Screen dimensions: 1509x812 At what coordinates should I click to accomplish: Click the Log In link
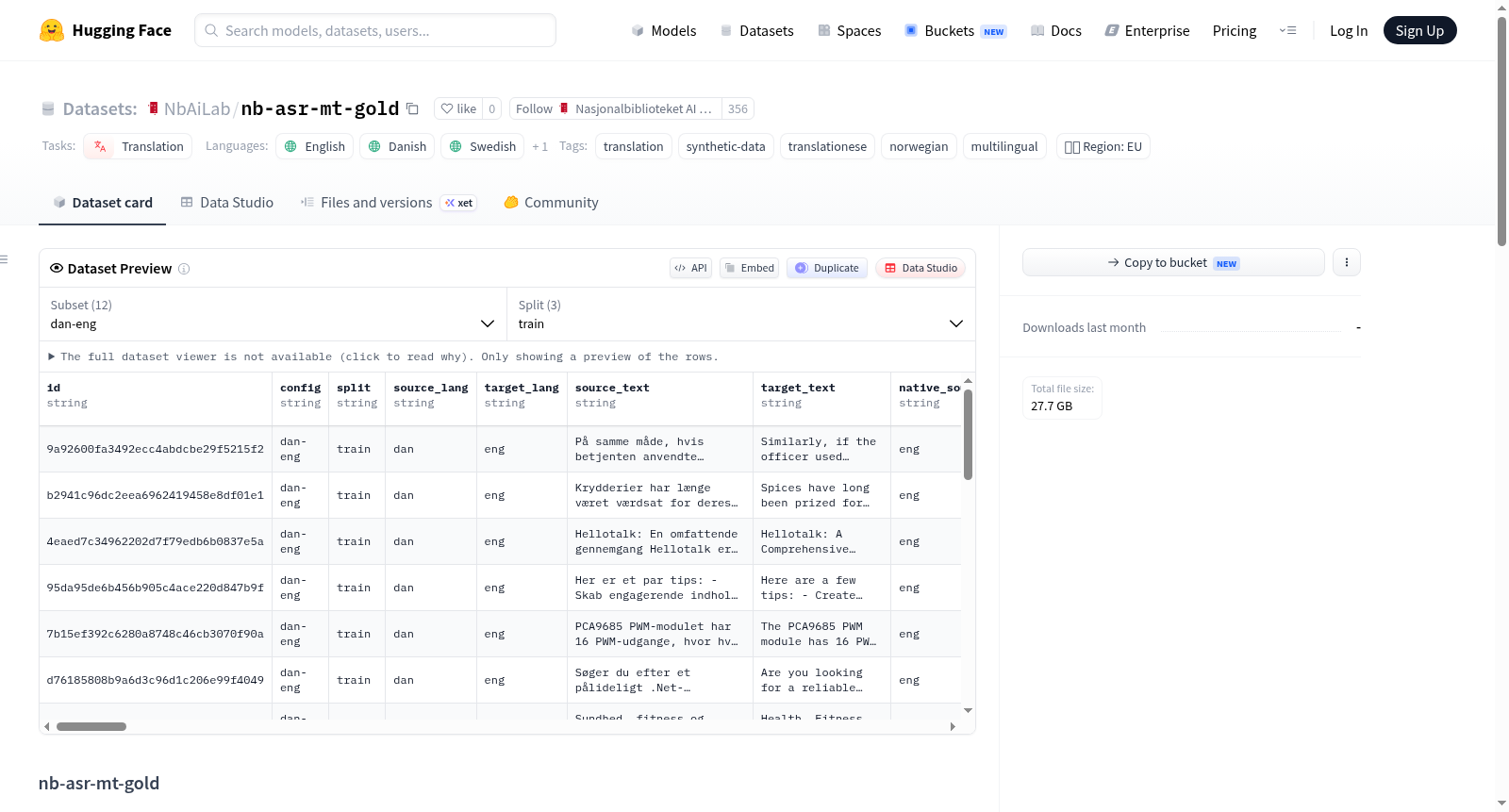[1349, 30]
